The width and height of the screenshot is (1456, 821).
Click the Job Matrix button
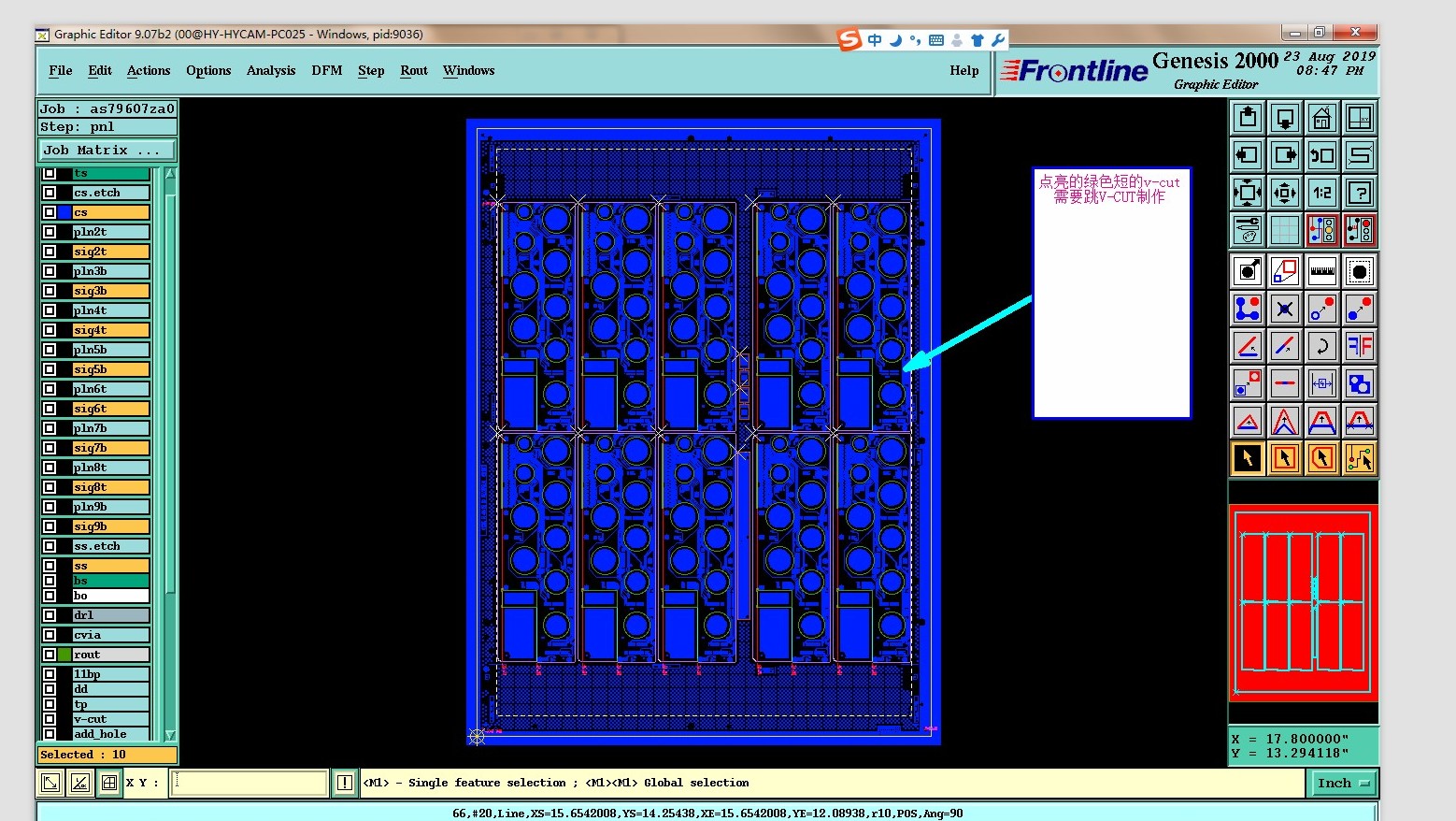(107, 150)
